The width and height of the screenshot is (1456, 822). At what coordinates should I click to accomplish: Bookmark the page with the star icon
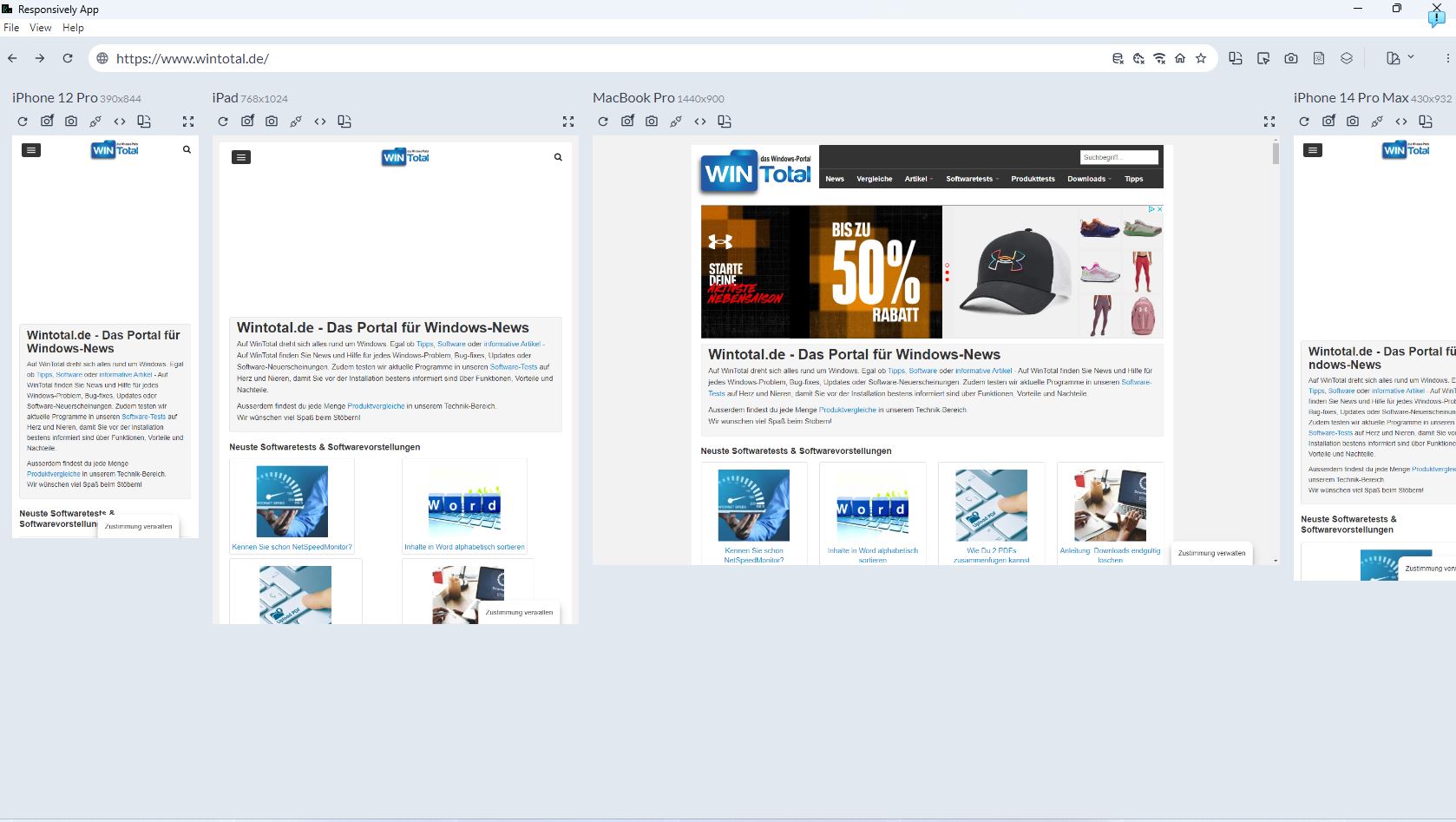point(1201,58)
